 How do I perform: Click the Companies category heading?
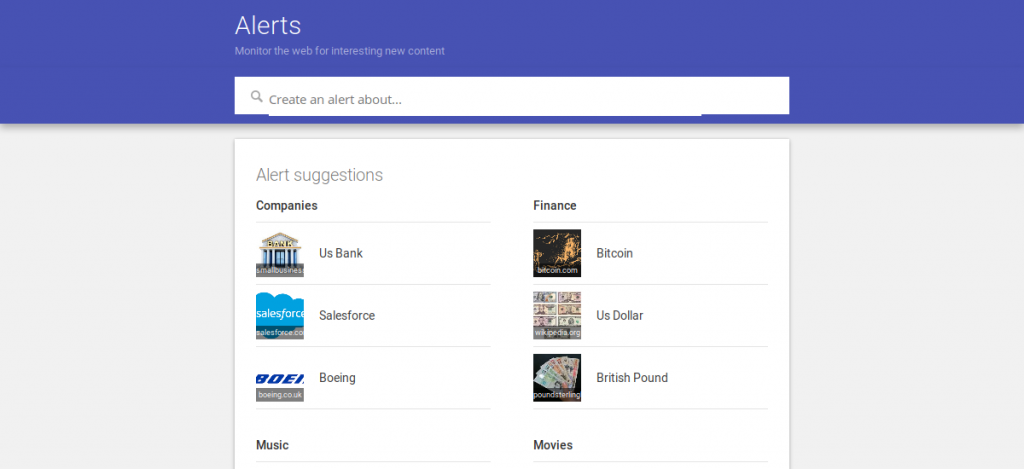[x=287, y=206]
